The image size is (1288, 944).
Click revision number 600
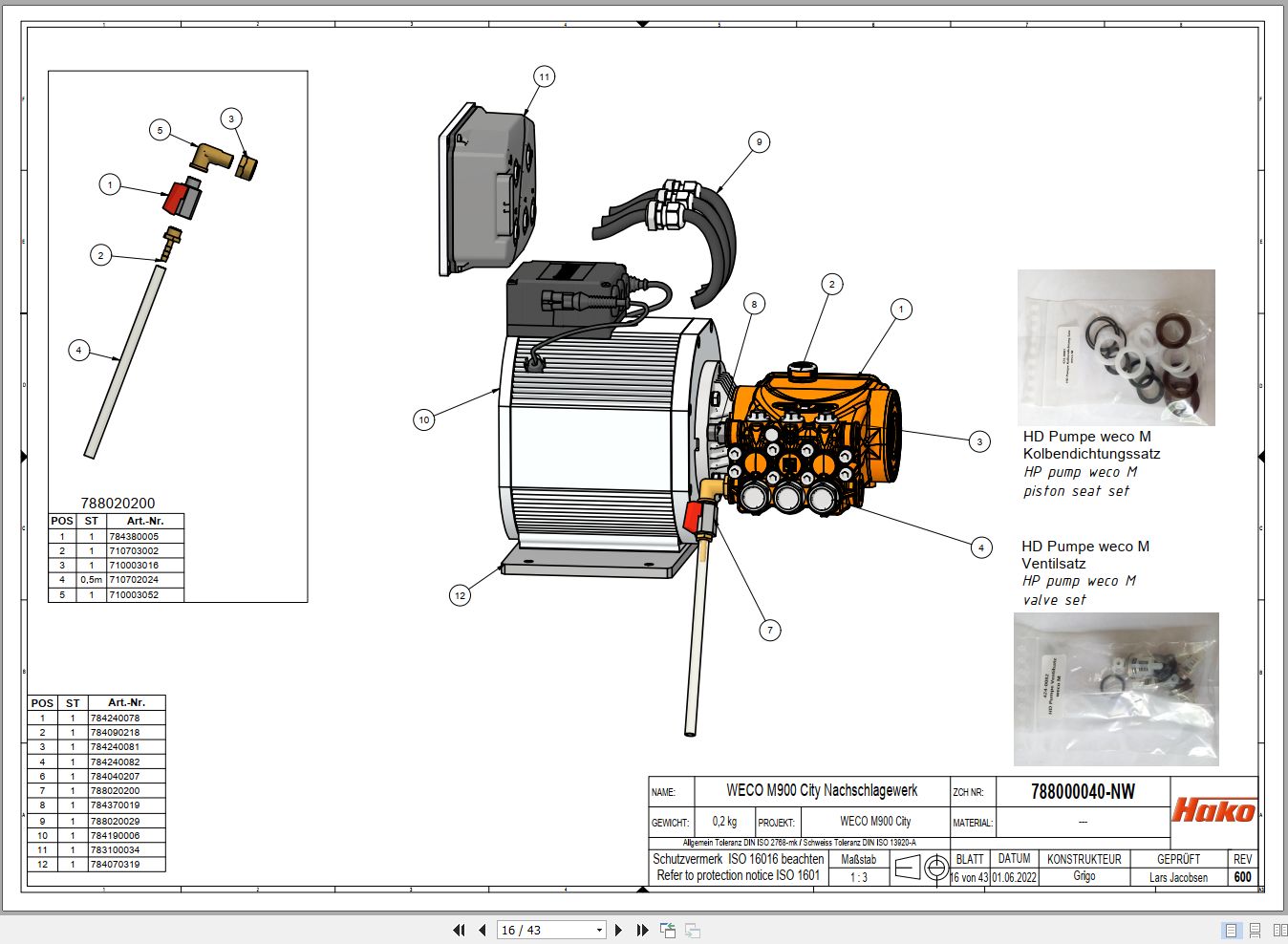pyautogui.click(x=1242, y=876)
